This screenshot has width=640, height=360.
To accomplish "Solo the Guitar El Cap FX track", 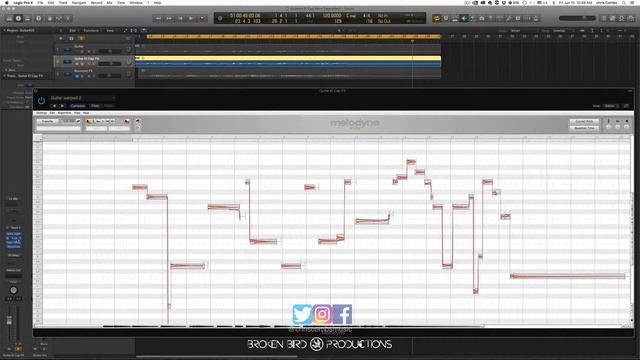I will pos(82,64).
